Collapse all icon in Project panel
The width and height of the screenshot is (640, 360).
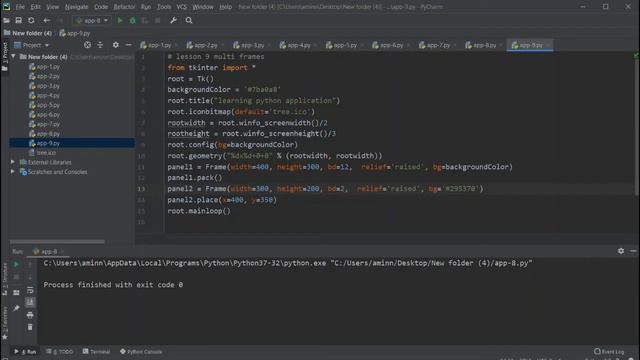coord(100,45)
